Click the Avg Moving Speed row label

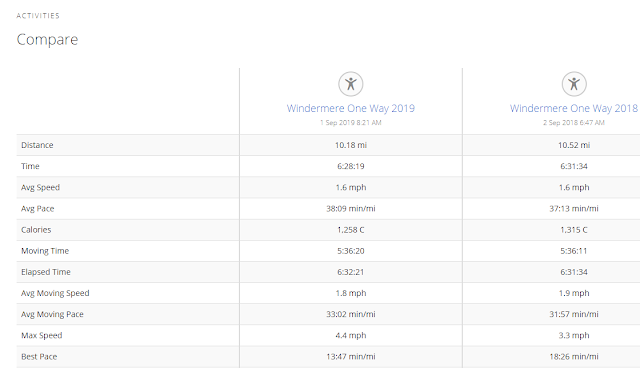(x=55, y=293)
